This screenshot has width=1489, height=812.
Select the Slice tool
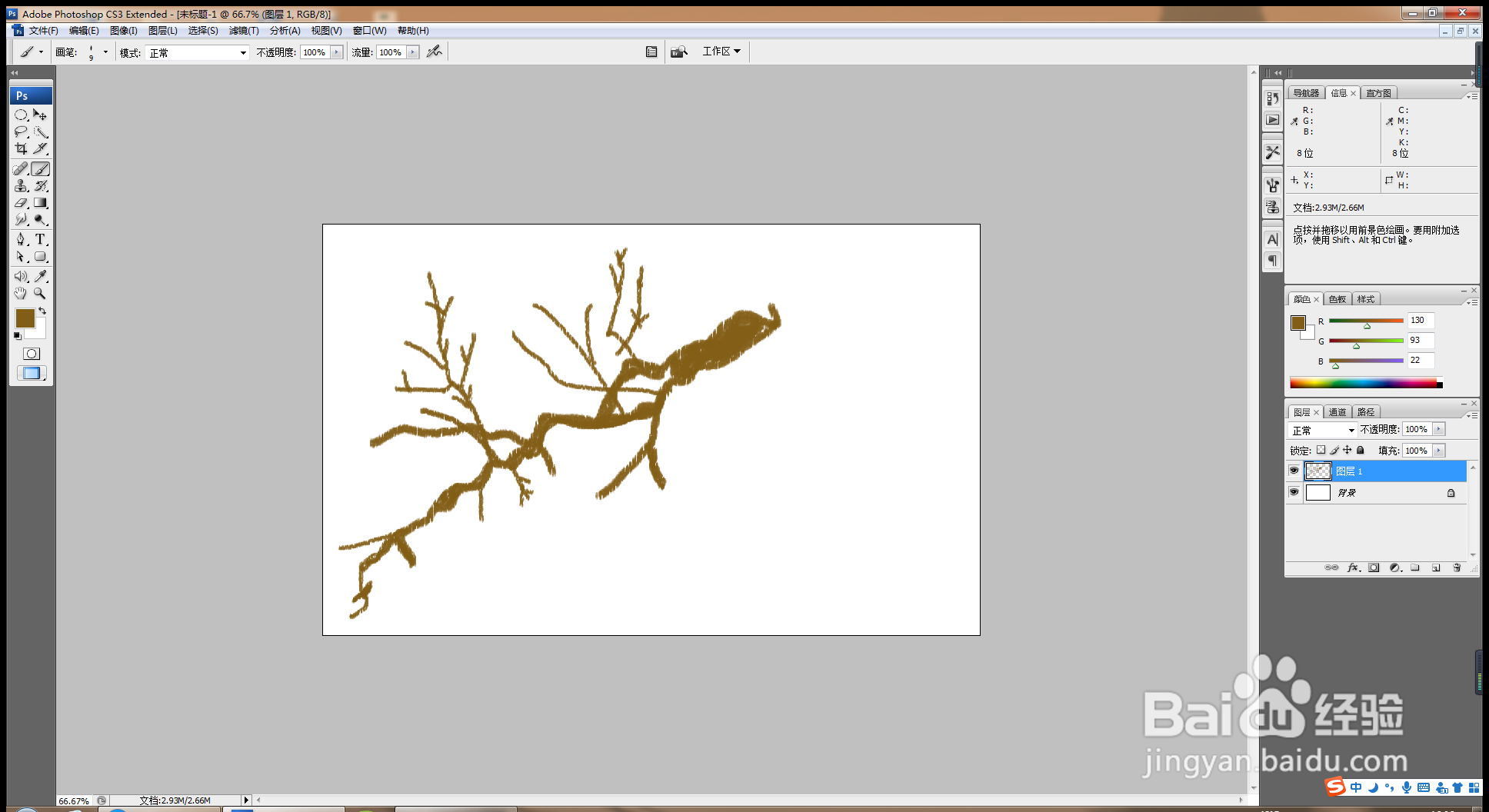pos(41,148)
